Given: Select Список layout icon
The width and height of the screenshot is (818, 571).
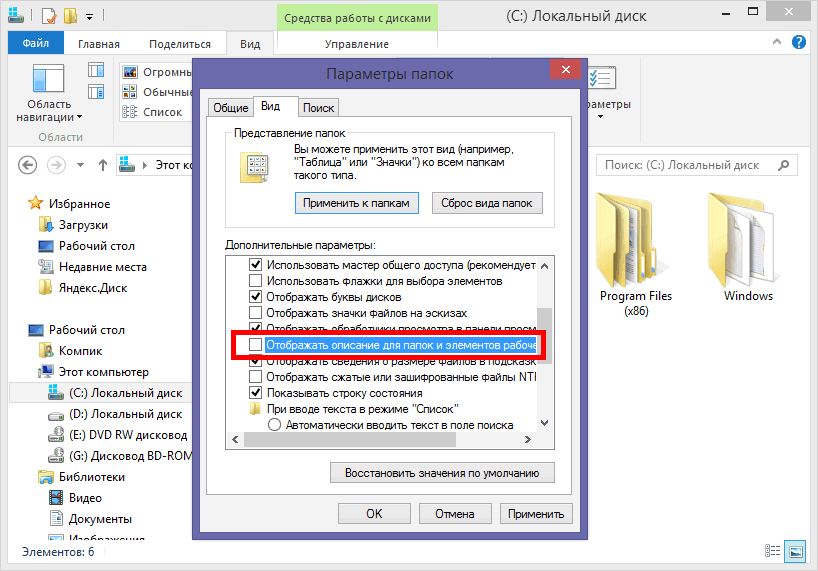Looking at the screenshot, I should tap(129, 112).
